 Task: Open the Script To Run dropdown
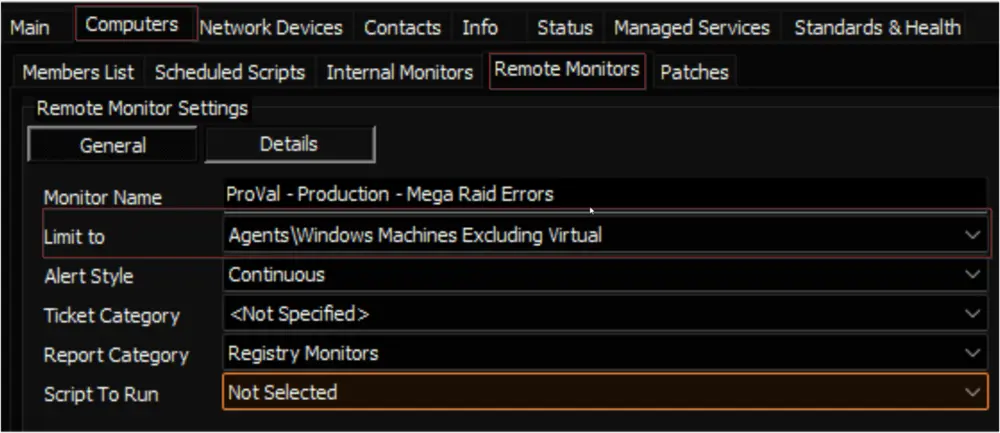coord(605,392)
